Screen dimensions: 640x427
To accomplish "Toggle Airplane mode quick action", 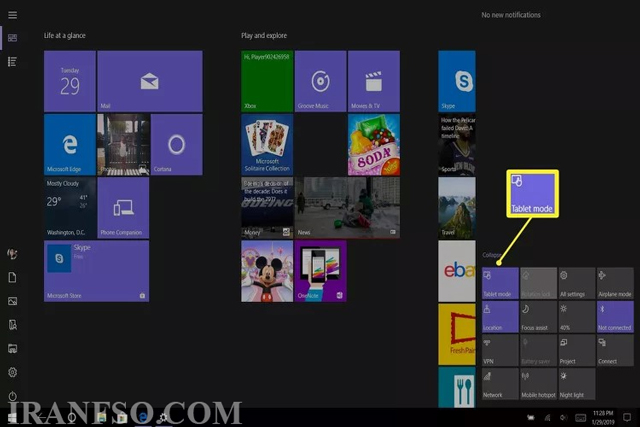I will (x=615, y=283).
